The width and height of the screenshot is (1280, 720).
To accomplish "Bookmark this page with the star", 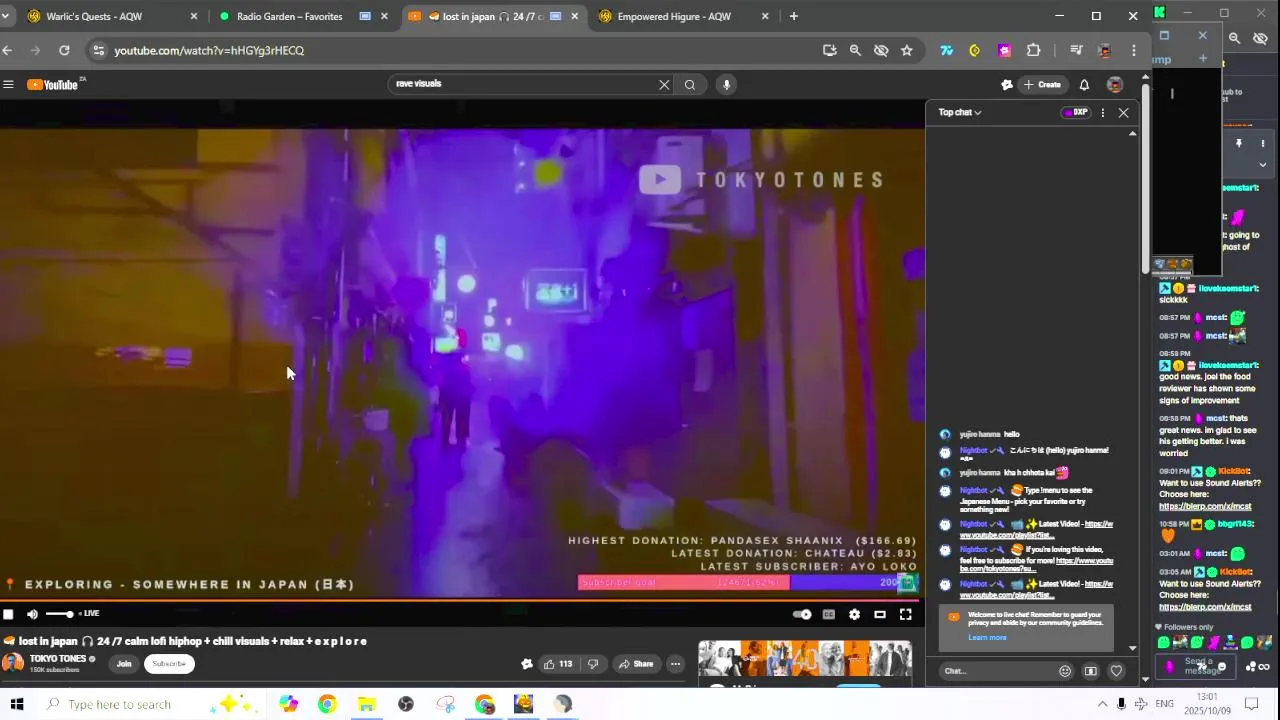I will (907, 50).
